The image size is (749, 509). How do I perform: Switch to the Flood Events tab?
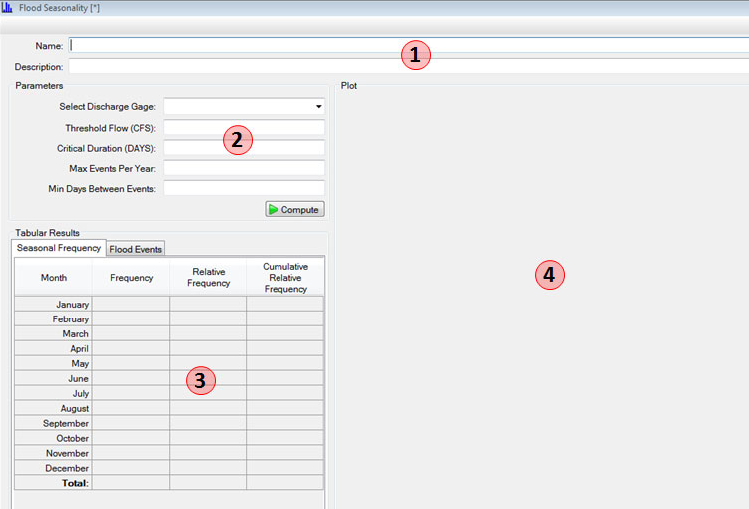tap(136, 249)
